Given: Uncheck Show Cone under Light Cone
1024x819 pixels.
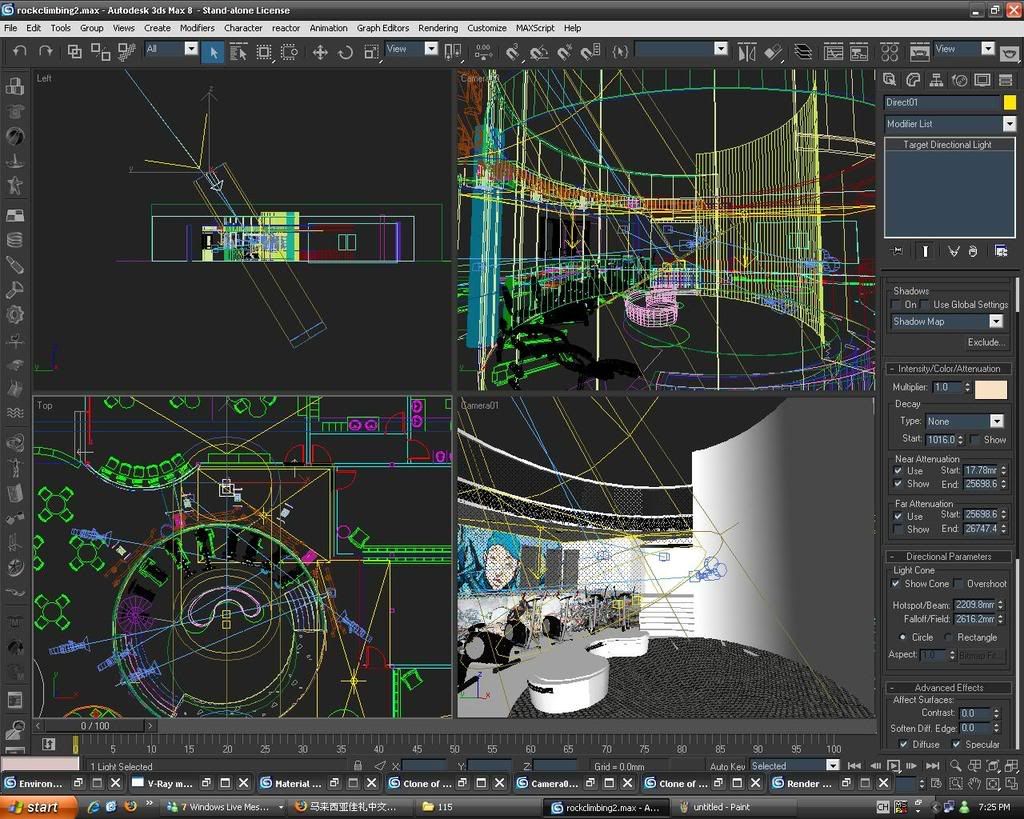Looking at the screenshot, I should pos(896,584).
